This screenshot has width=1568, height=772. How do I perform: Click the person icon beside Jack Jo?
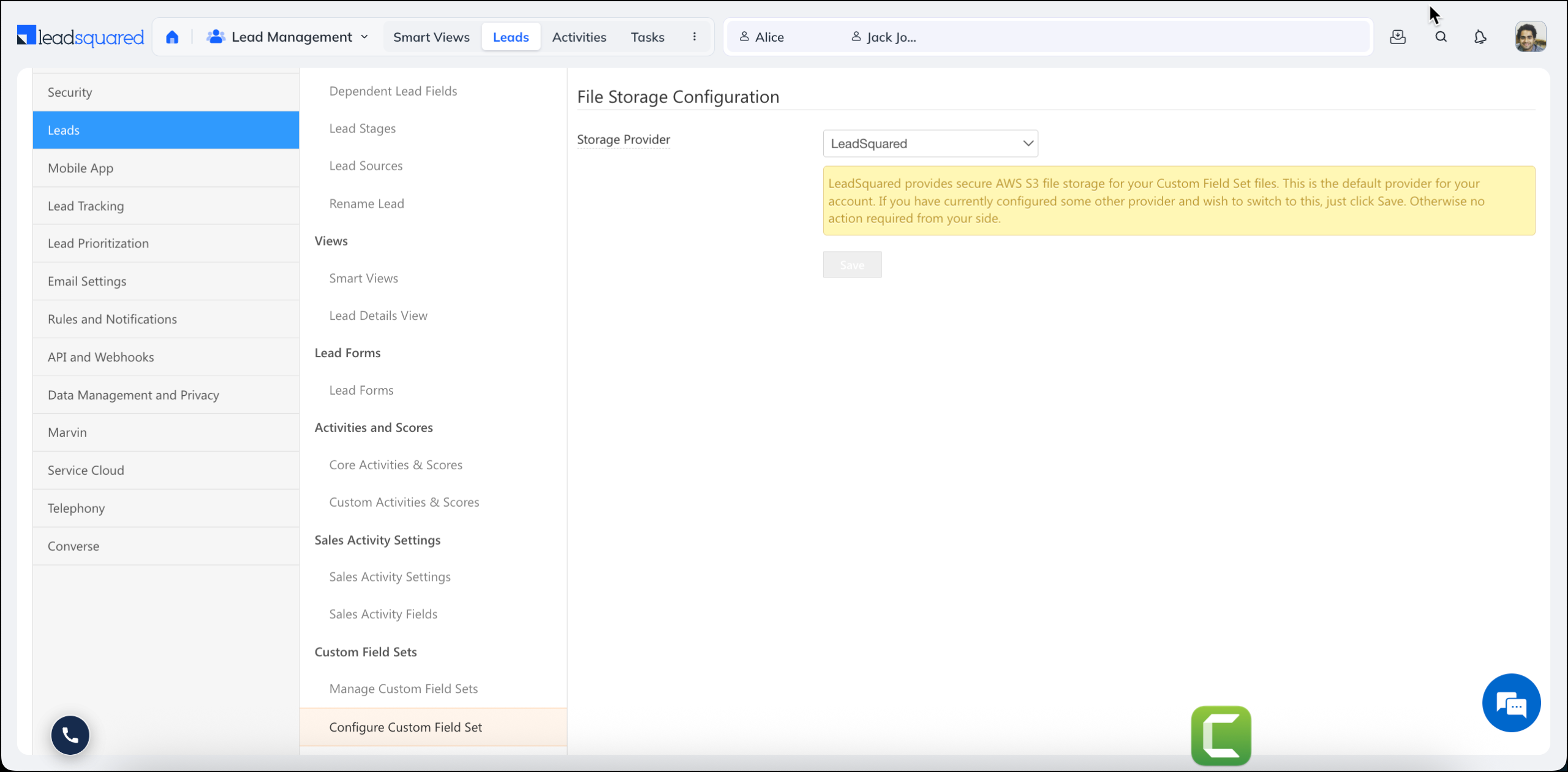tap(856, 36)
